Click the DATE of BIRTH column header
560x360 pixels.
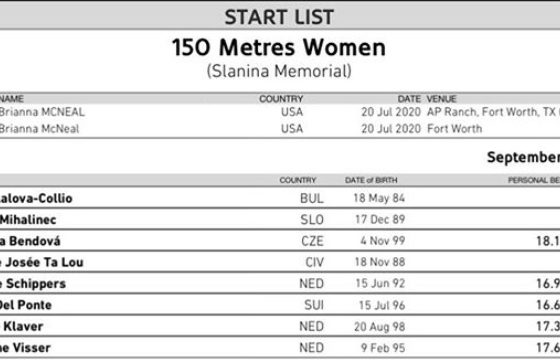pyautogui.click(x=371, y=180)
